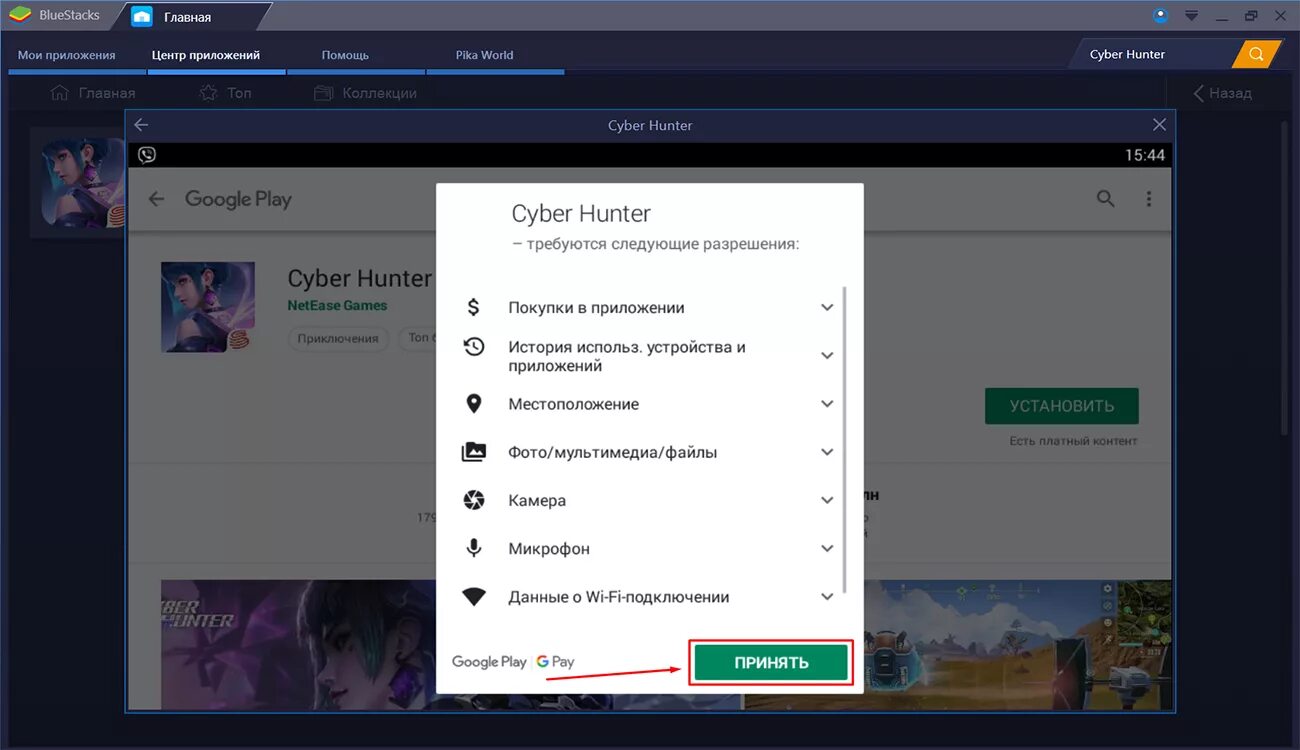Switch to Мои приложения tab
1300x750 pixels.
point(66,55)
